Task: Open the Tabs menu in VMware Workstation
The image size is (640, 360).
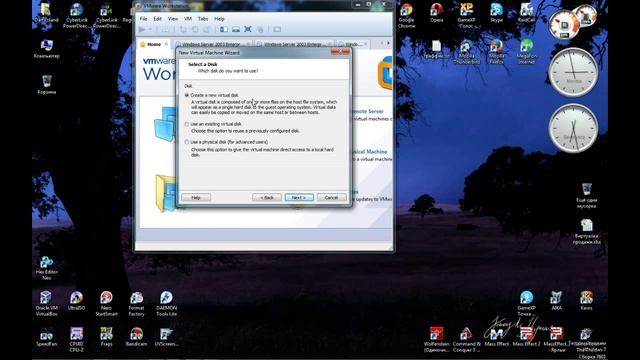Action: (x=203, y=19)
